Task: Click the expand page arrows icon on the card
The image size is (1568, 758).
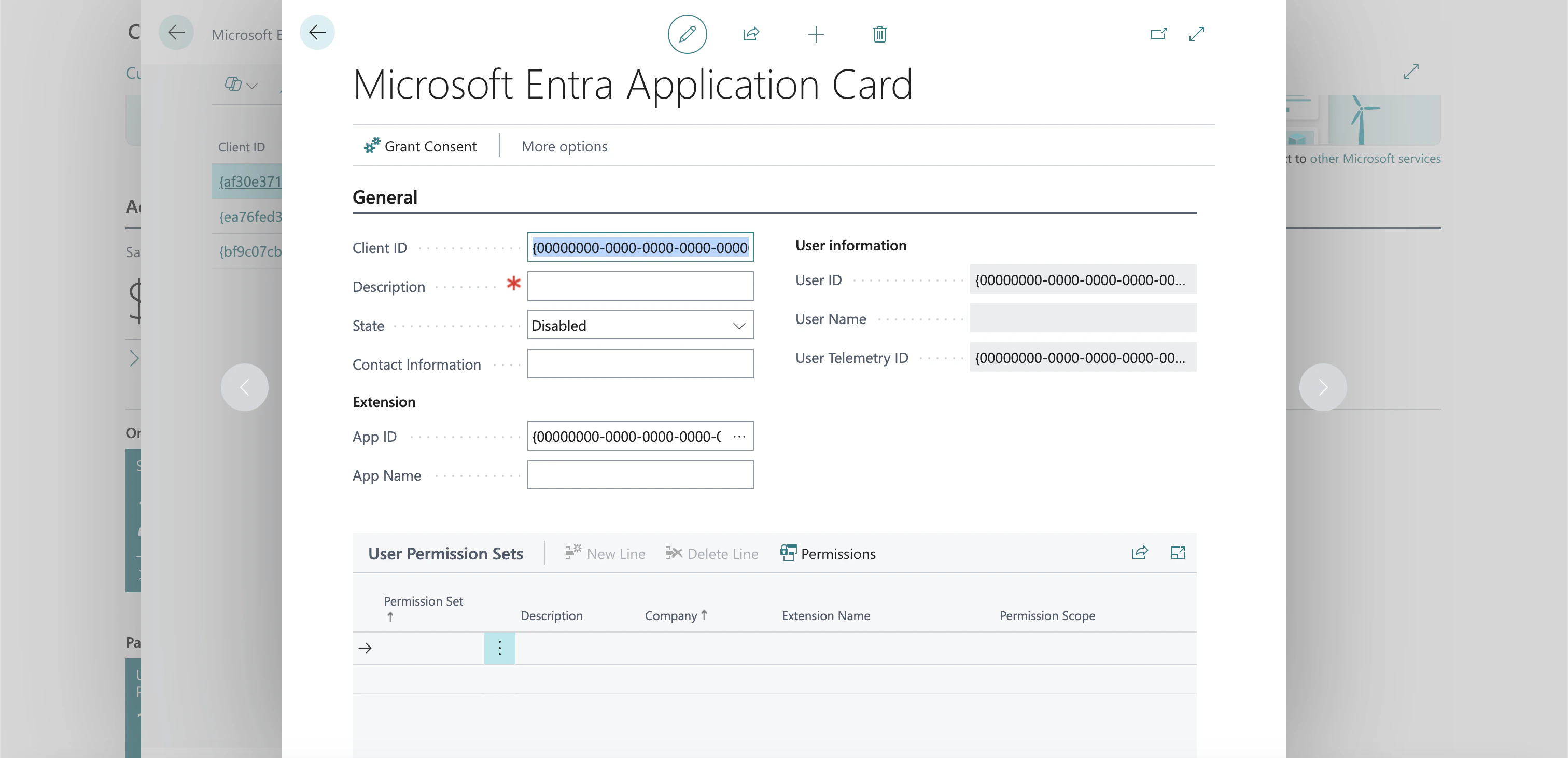Action: click(x=1197, y=34)
